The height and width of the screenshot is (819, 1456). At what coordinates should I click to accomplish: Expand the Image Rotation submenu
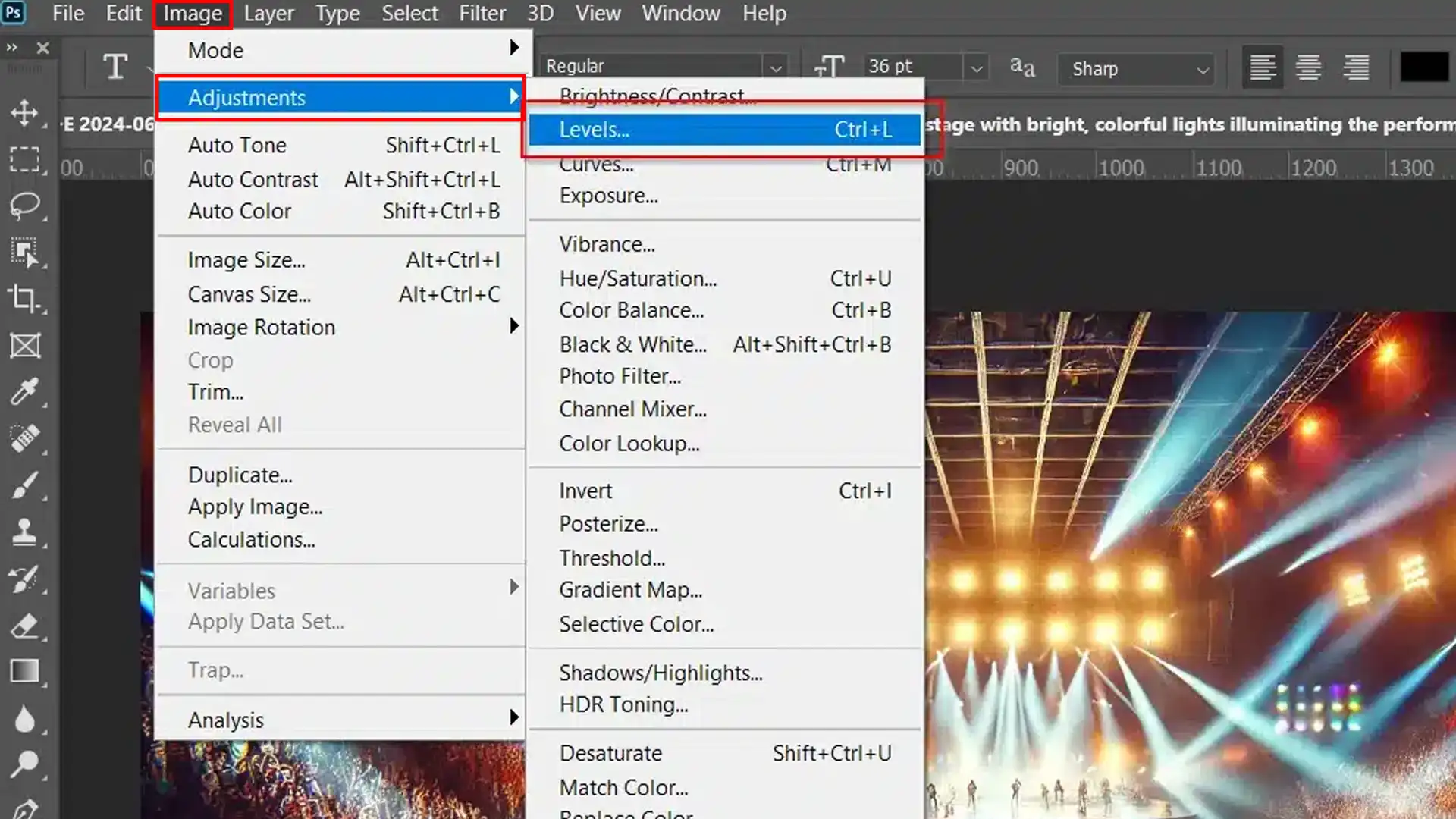point(340,327)
